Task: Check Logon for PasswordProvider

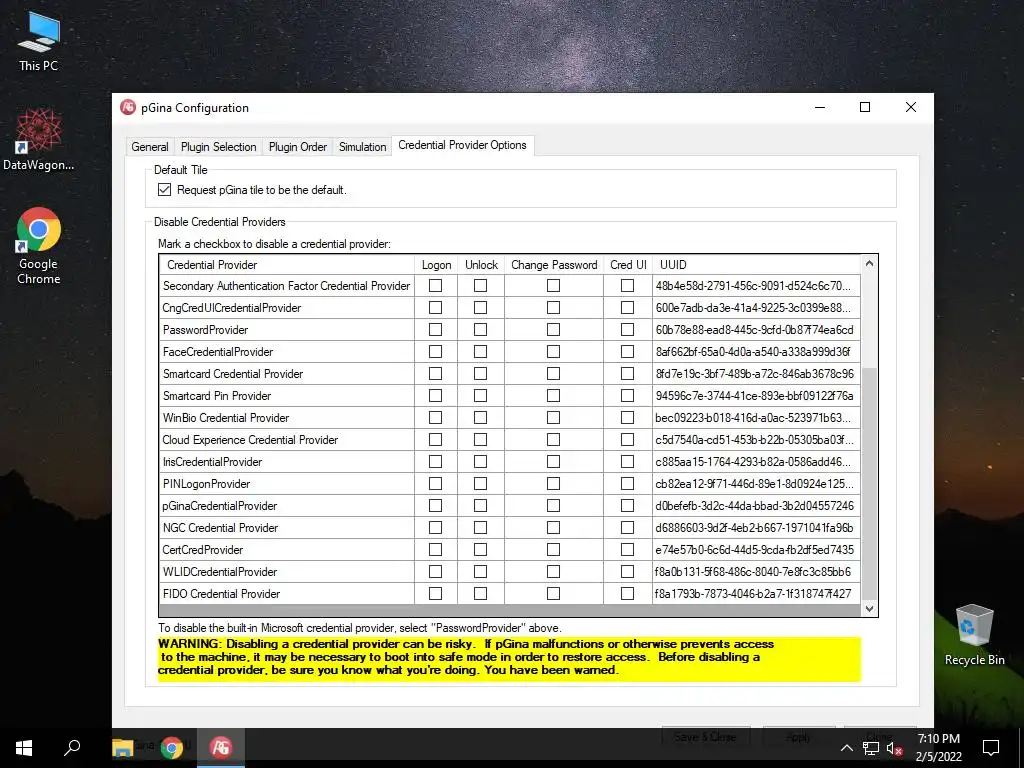Action: [436, 330]
